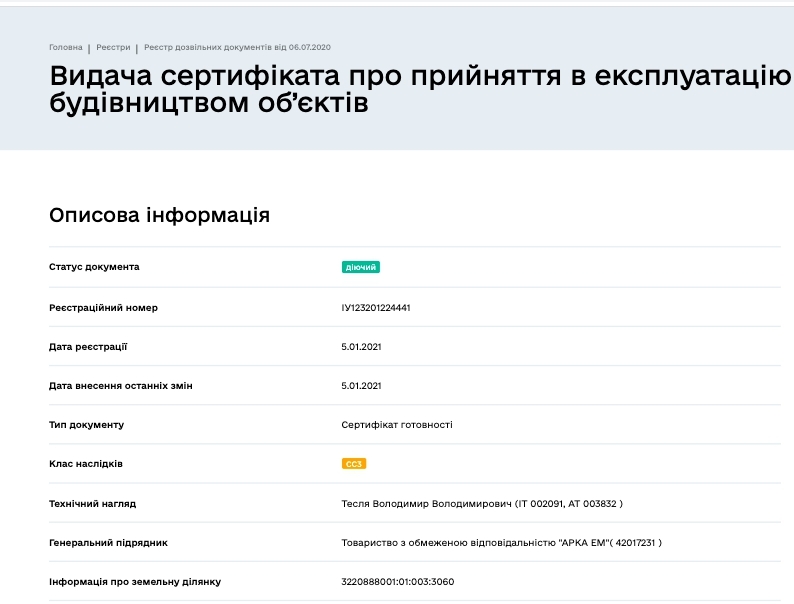Select the Описова інформація section heading
The image size is (794, 604).
tap(160, 215)
